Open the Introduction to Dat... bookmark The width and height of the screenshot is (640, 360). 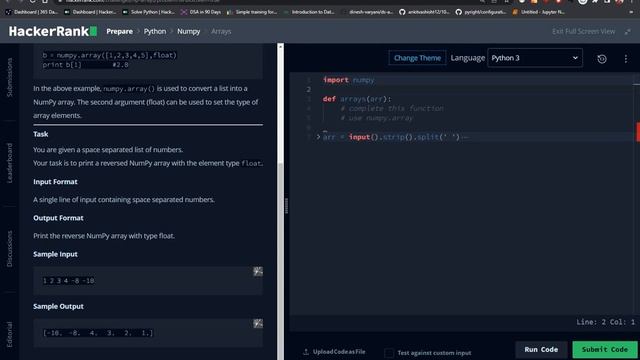(x=309, y=12)
